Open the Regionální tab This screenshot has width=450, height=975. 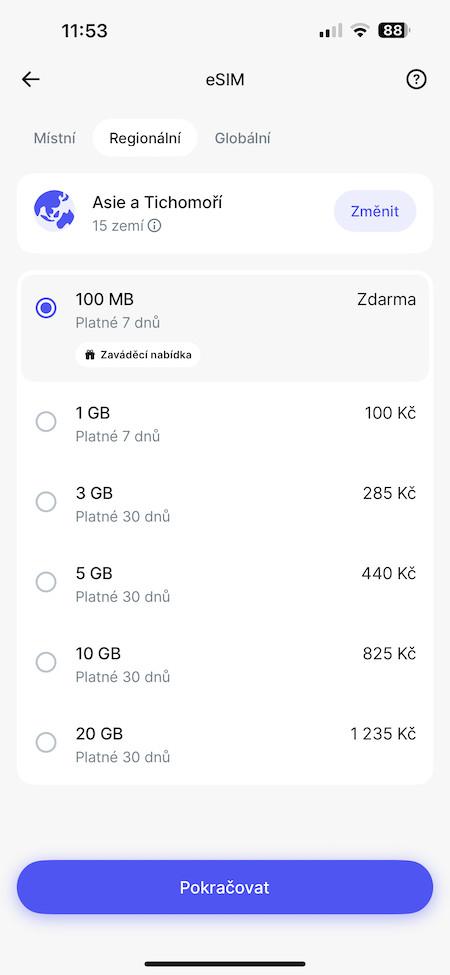click(145, 138)
